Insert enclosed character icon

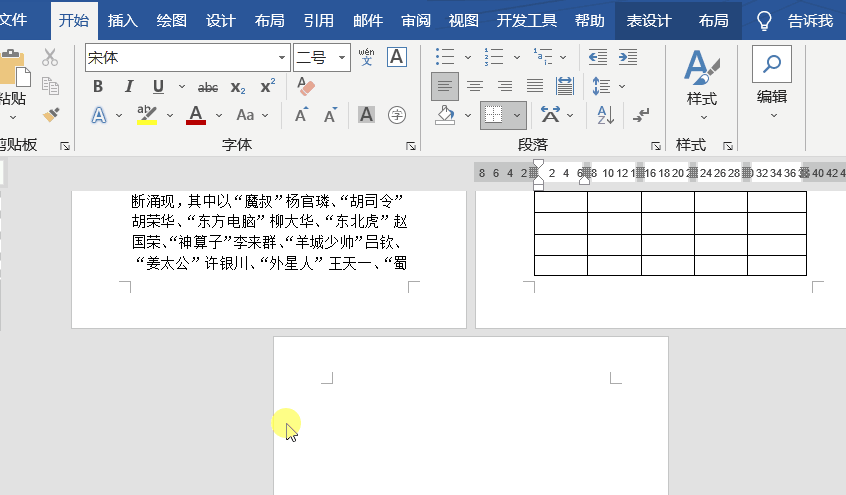coord(397,114)
